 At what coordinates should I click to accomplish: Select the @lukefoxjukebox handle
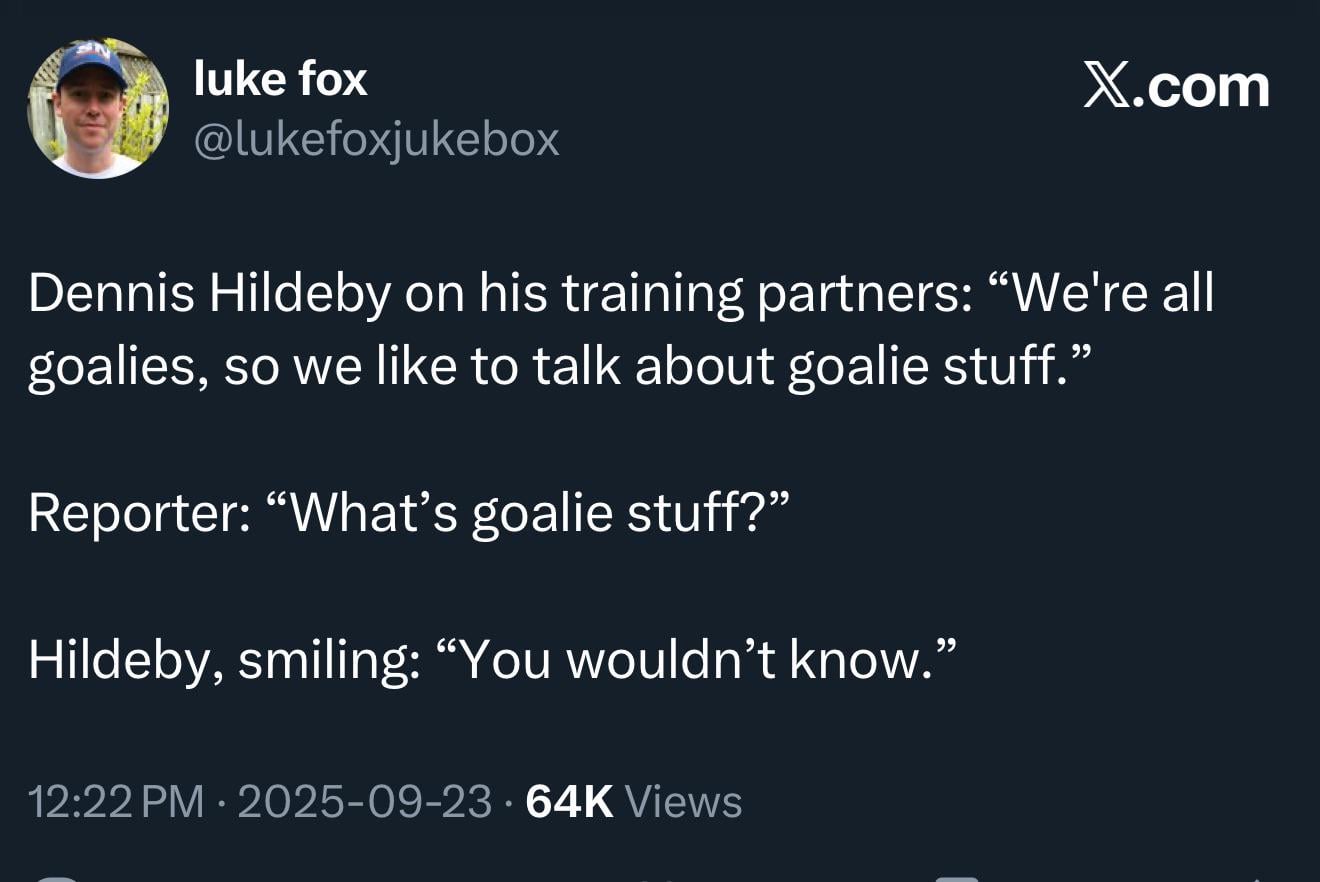click(374, 140)
